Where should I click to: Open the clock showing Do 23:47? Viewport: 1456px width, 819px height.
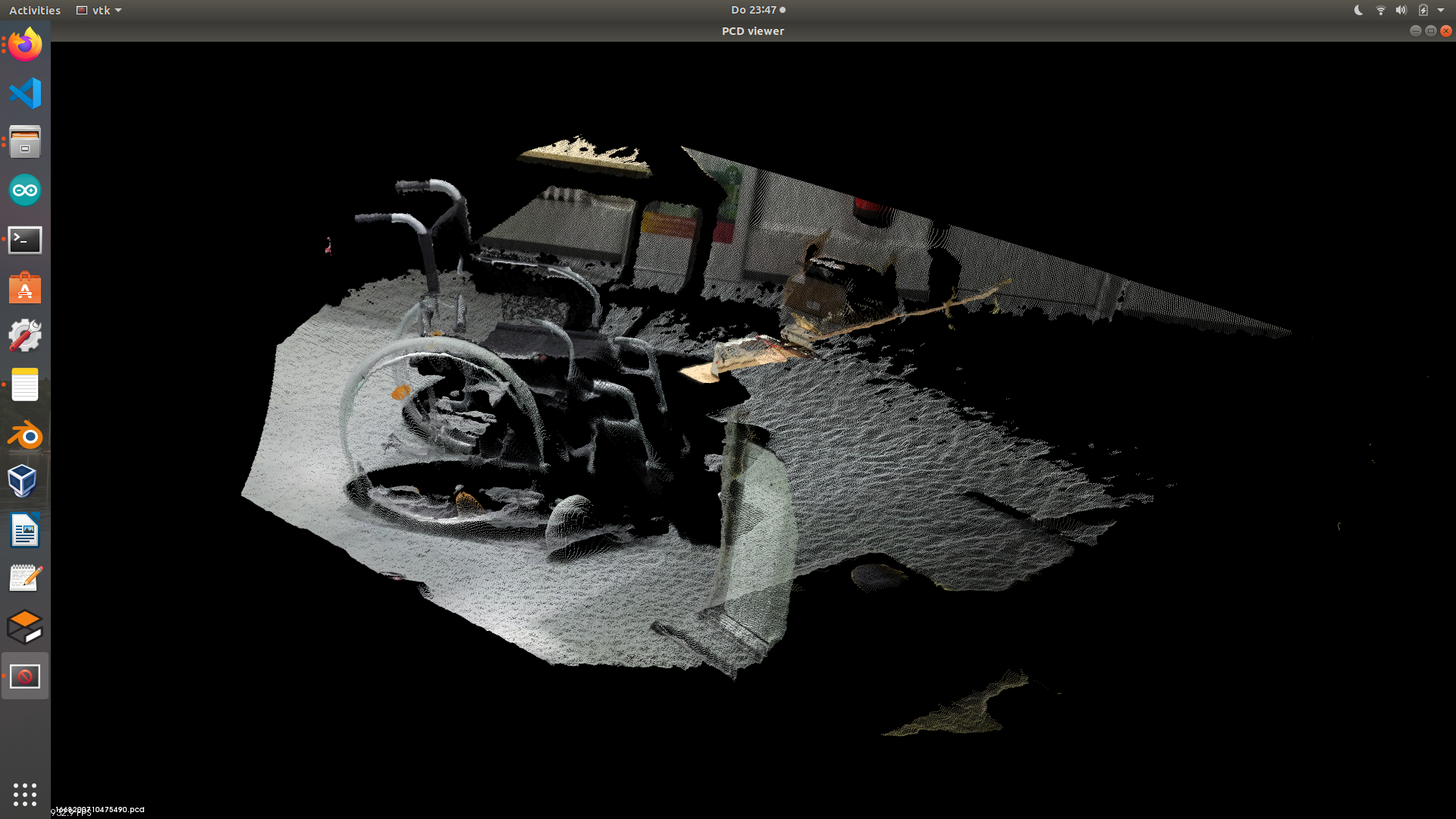(753, 10)
